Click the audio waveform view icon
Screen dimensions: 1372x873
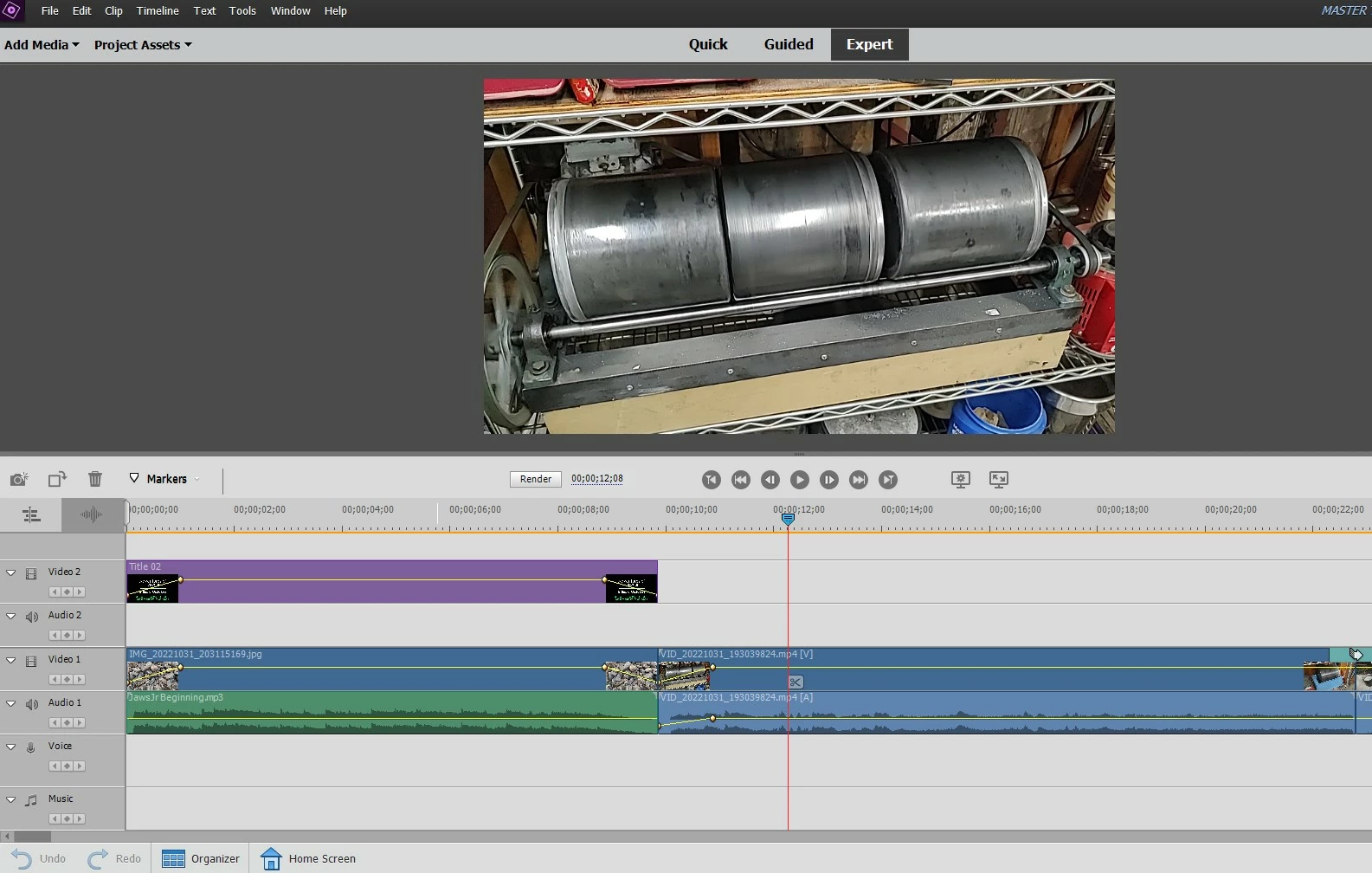pyautogui.click(x=91, y=515)
